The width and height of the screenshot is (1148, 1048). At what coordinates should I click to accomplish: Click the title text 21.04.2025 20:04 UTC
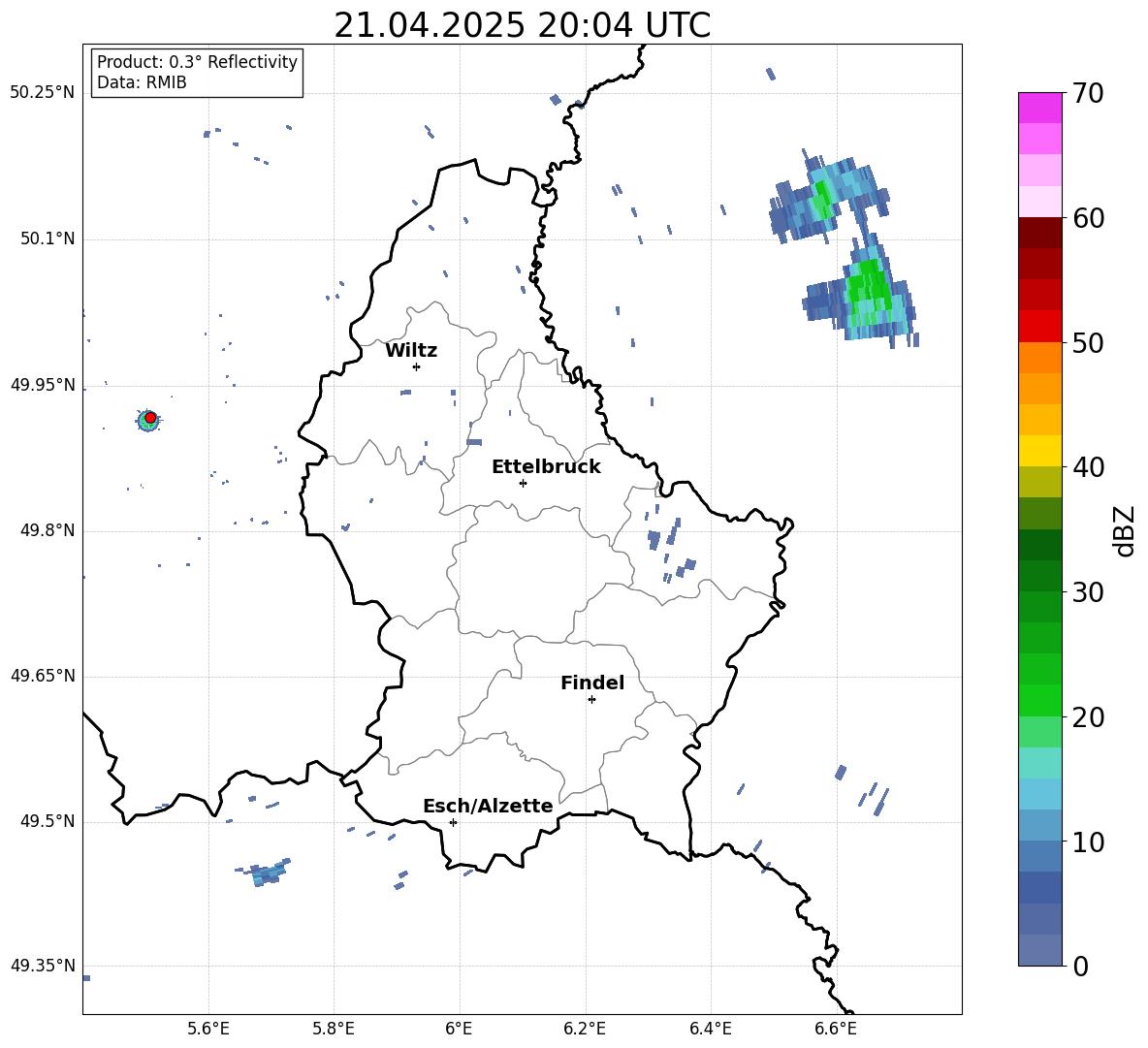coord(522,26)
